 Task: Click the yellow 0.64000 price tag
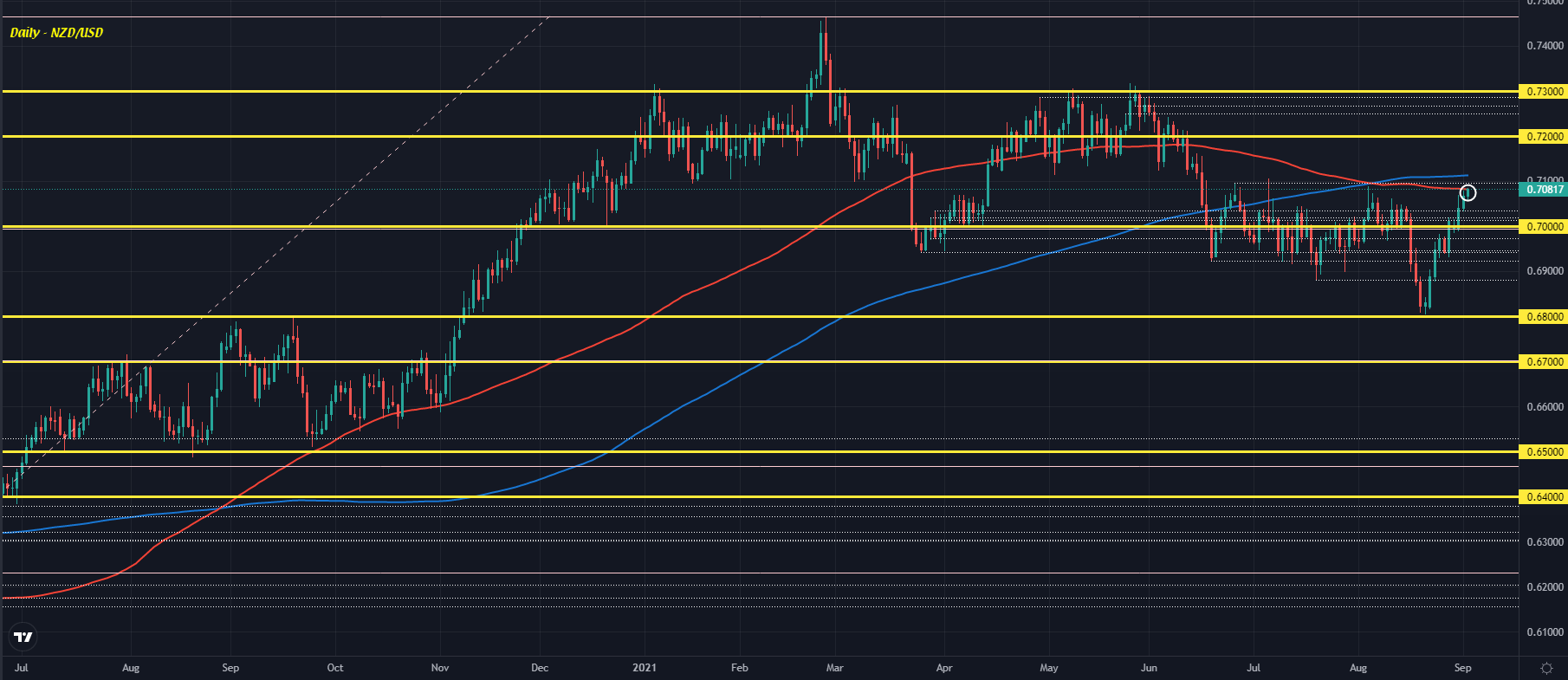(x=1544, y=496)
